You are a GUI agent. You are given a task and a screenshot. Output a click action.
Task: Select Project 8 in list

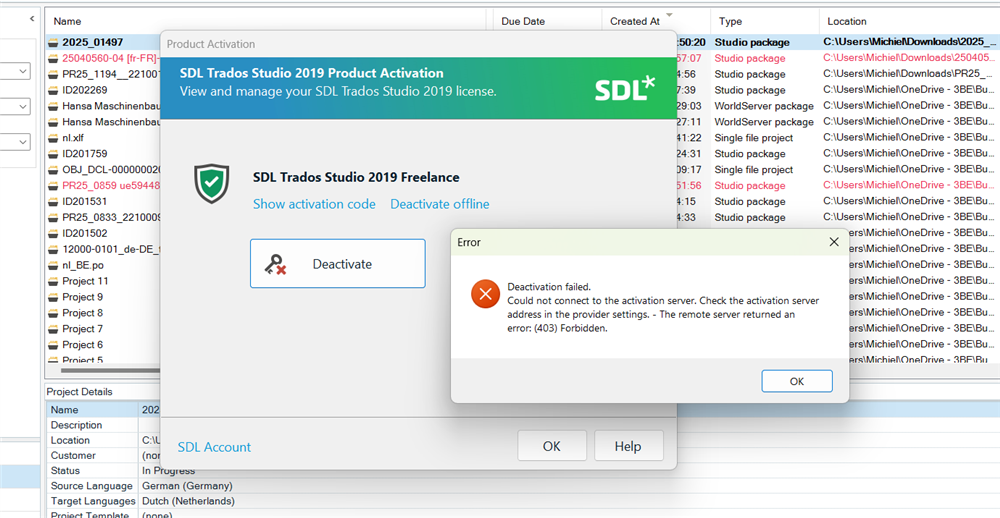click(x=82, y=313)
